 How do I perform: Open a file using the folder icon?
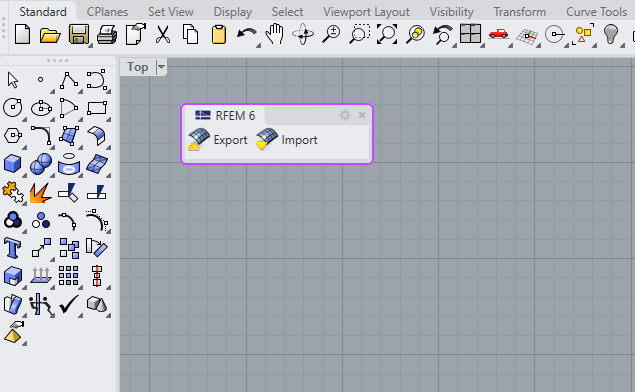[x=50, y=35]
